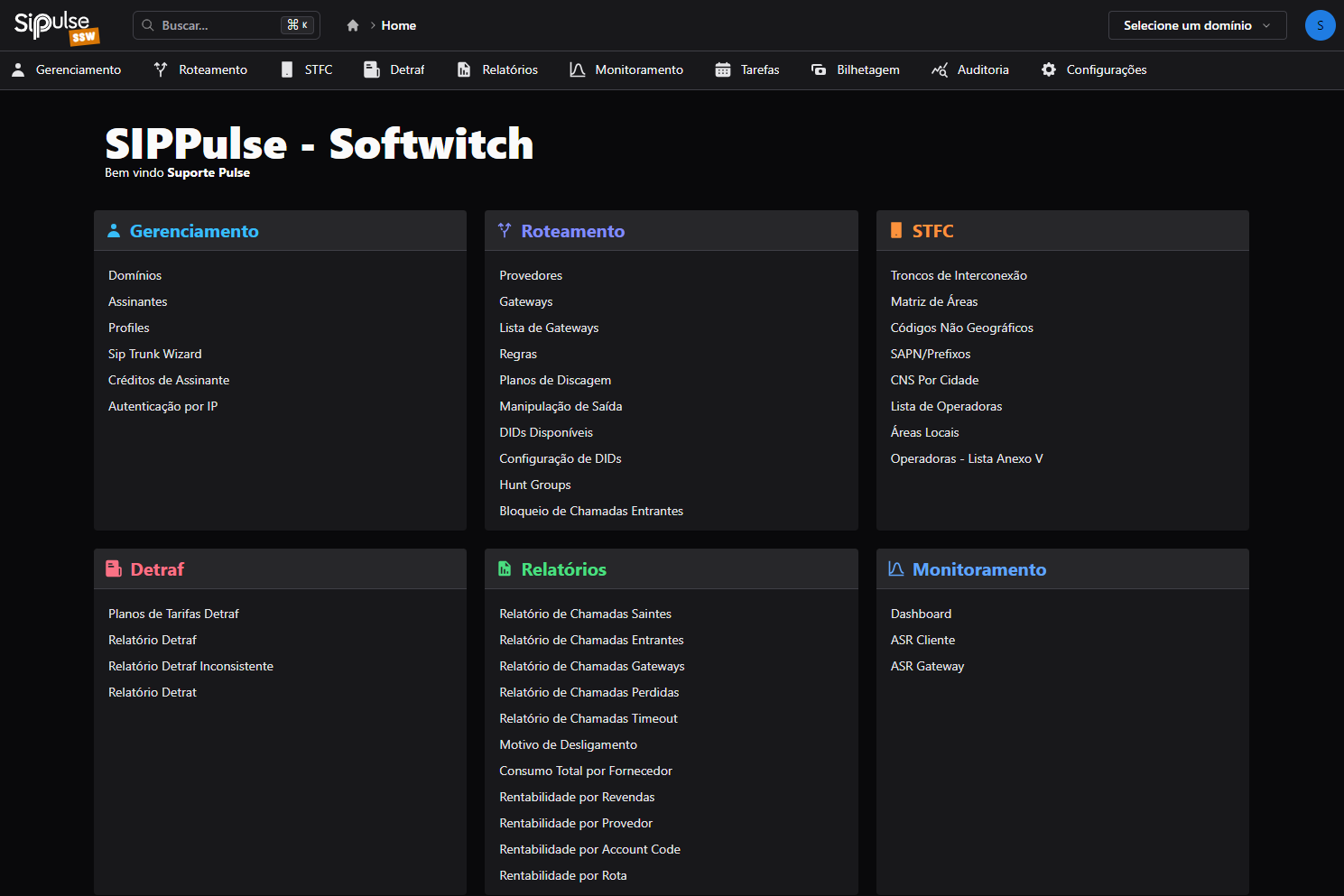1344x896 pixels.
Task: Click Configurações gear icon in navbar
Action: pyautogui.click(x=1049, y=69)
